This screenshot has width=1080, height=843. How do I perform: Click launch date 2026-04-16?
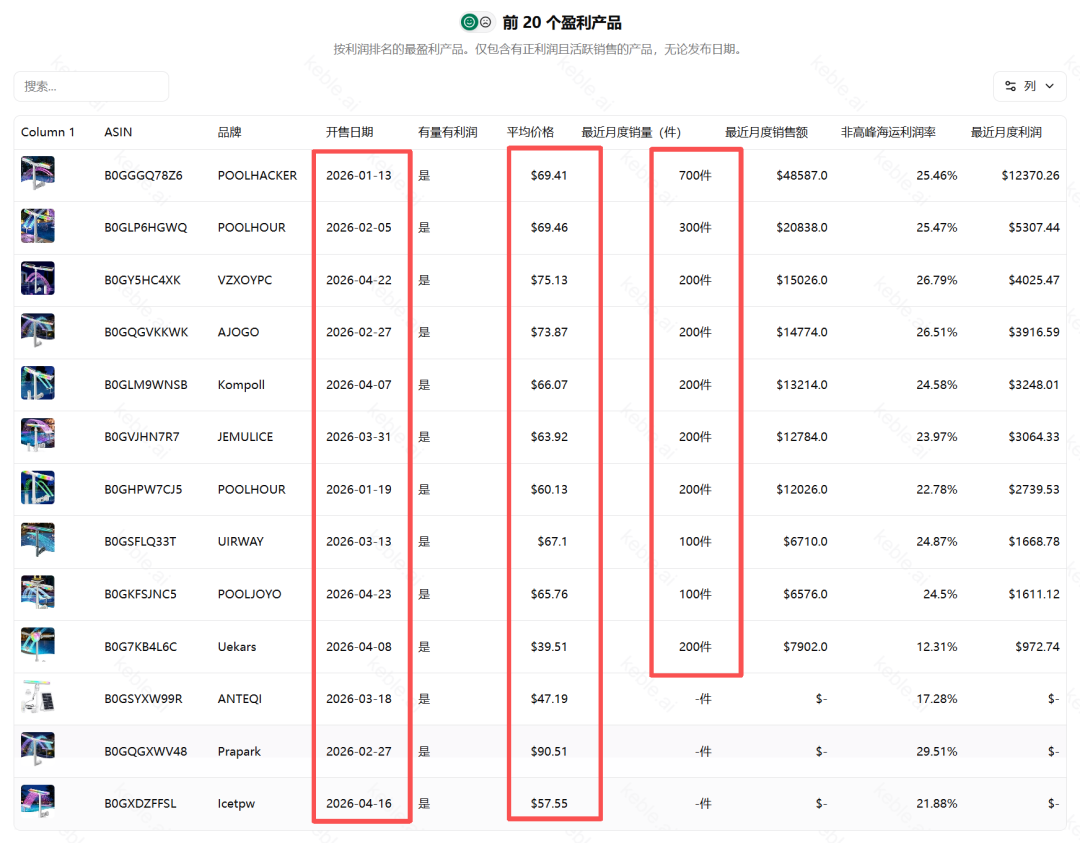(359, 804)
